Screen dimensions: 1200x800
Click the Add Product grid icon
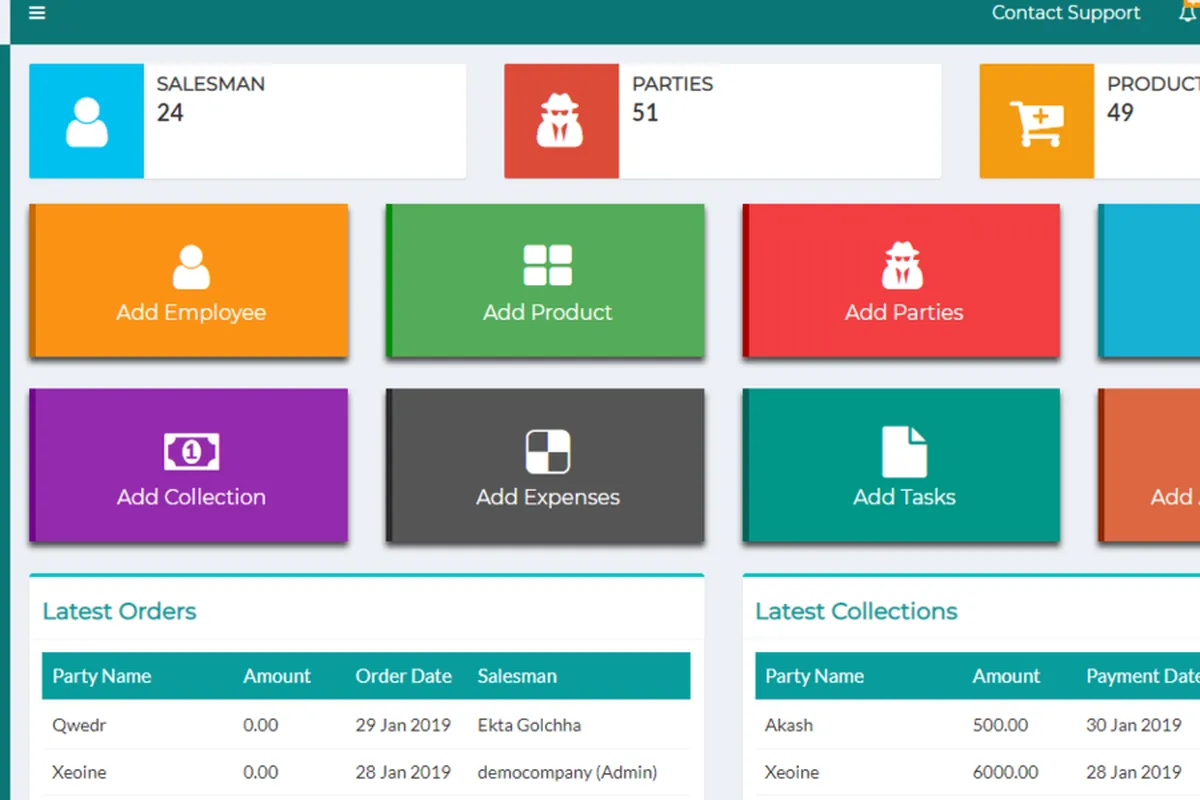547,266
